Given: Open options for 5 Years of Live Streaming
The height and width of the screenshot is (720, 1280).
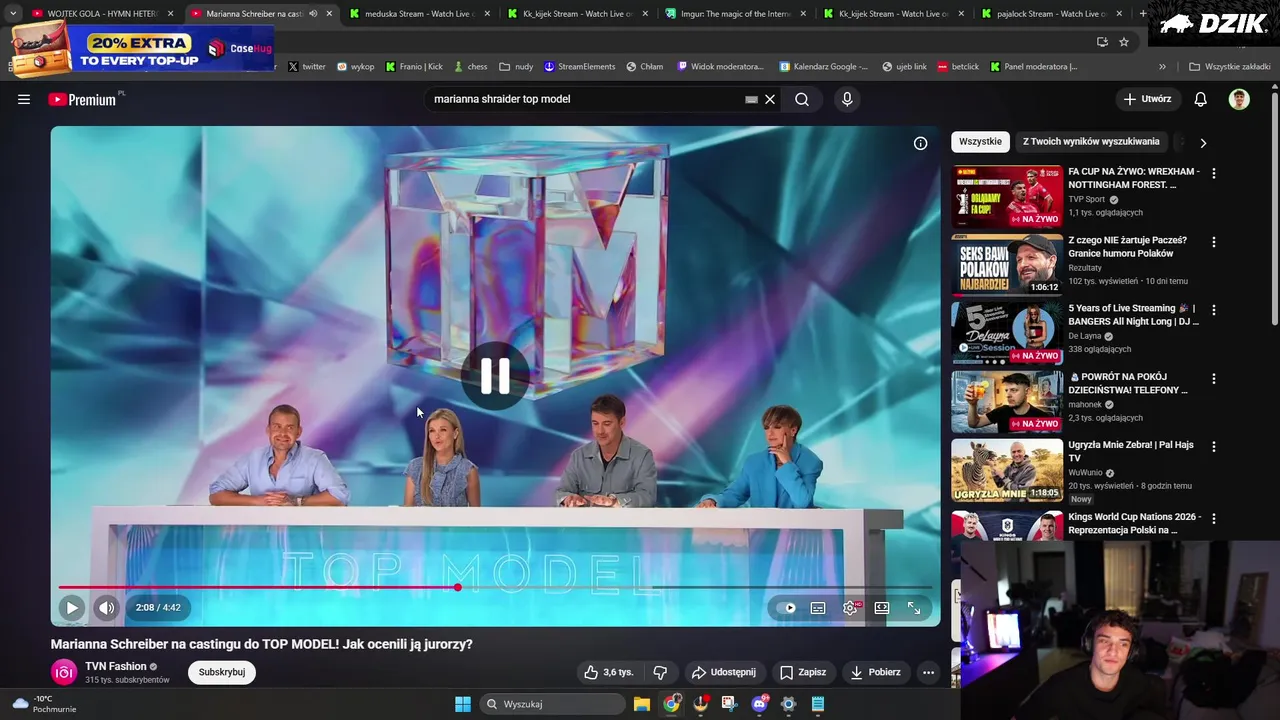Looking at the screenshot, I should click(x=1214, y=310).
